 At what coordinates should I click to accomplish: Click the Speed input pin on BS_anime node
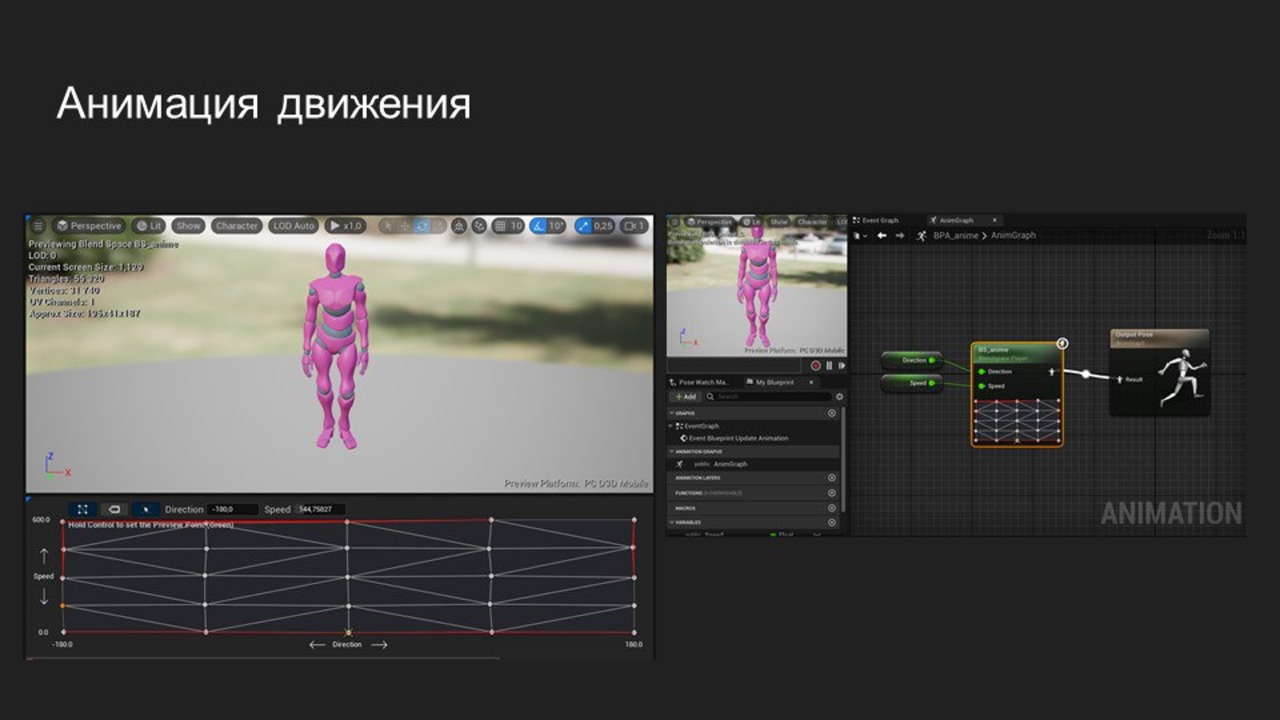click(x=982, y=385)
